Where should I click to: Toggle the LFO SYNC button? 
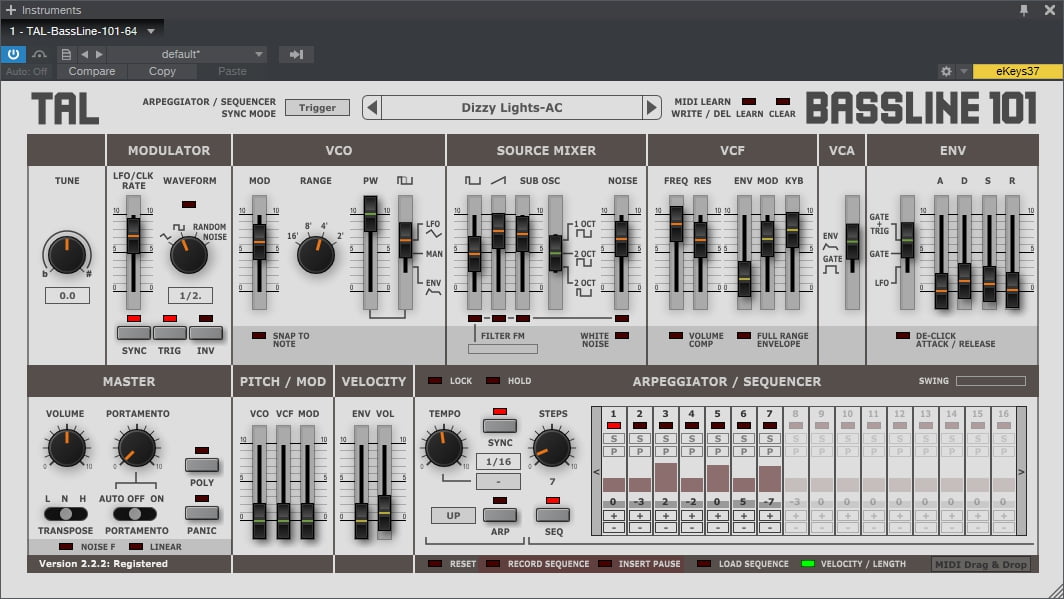point(134,332)
